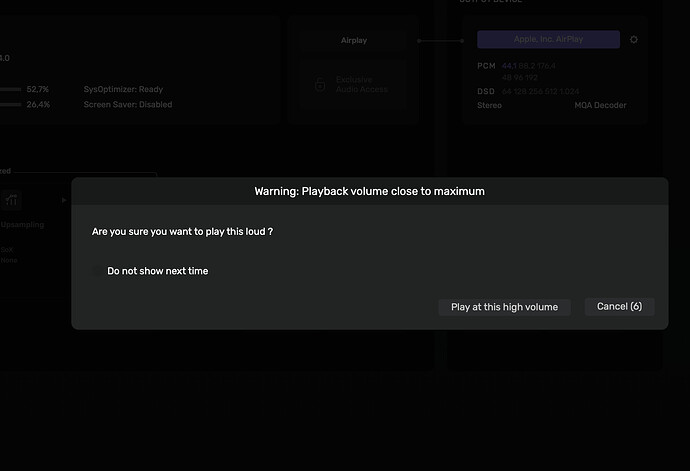Click the Stereo label

[489, 105]
